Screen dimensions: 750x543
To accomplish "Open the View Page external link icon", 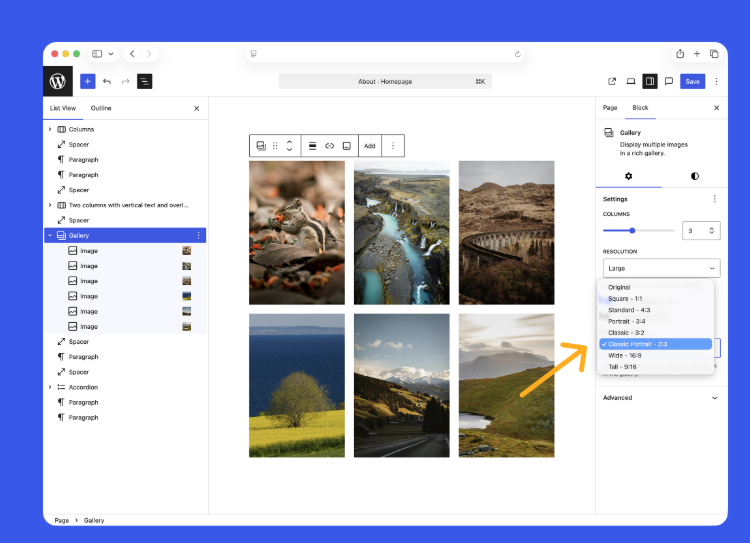I will pyautogui.click(x=612, y=81).
